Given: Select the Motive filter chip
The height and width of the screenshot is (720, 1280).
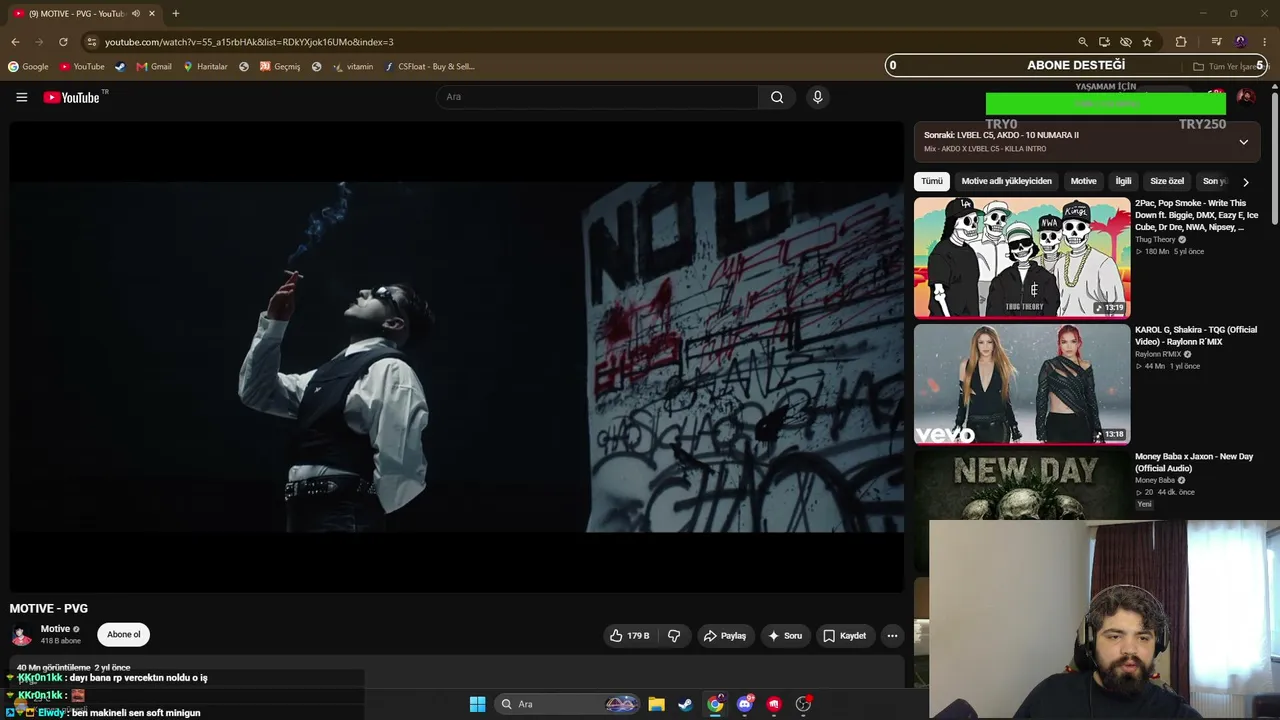Looking at the screenshot, I should click(1083, 182).
